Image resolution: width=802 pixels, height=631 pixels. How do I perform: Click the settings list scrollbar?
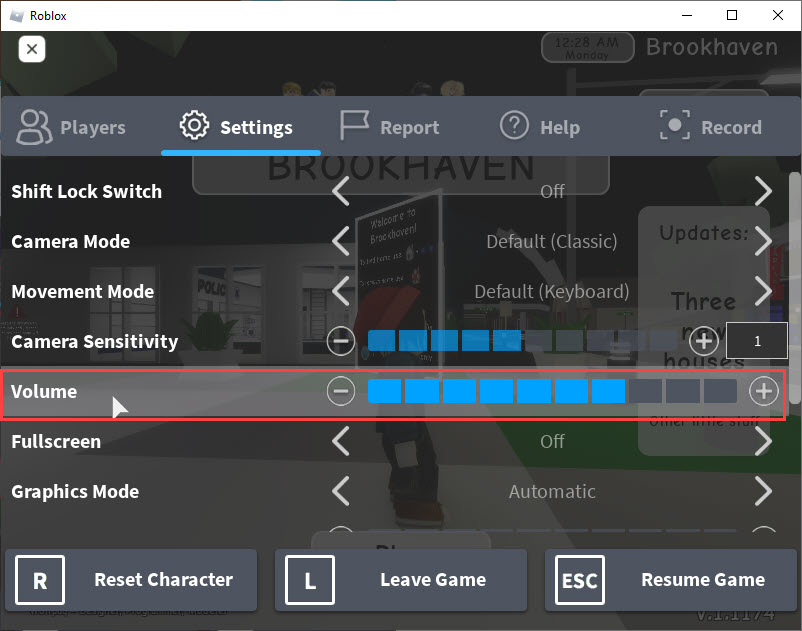pyautogui.click(x=794, y=287)
